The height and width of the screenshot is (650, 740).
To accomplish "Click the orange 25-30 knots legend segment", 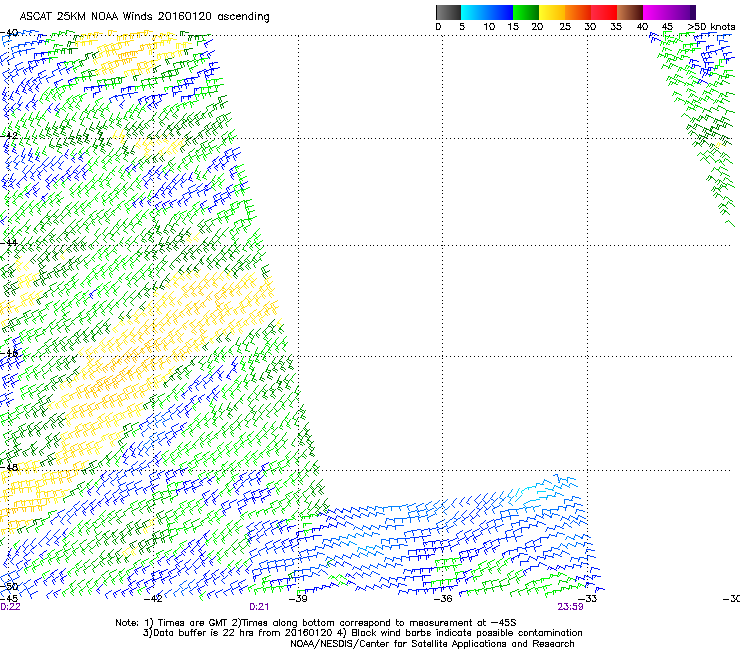I will click(578, 12).
